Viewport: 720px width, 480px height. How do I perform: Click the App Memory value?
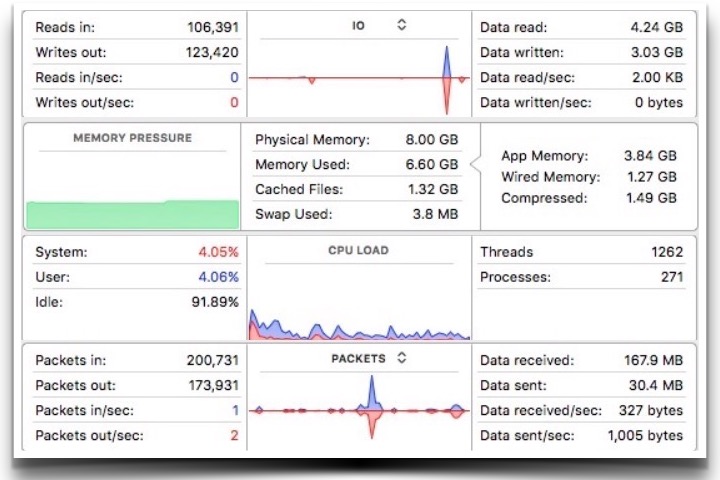point(650,156)
